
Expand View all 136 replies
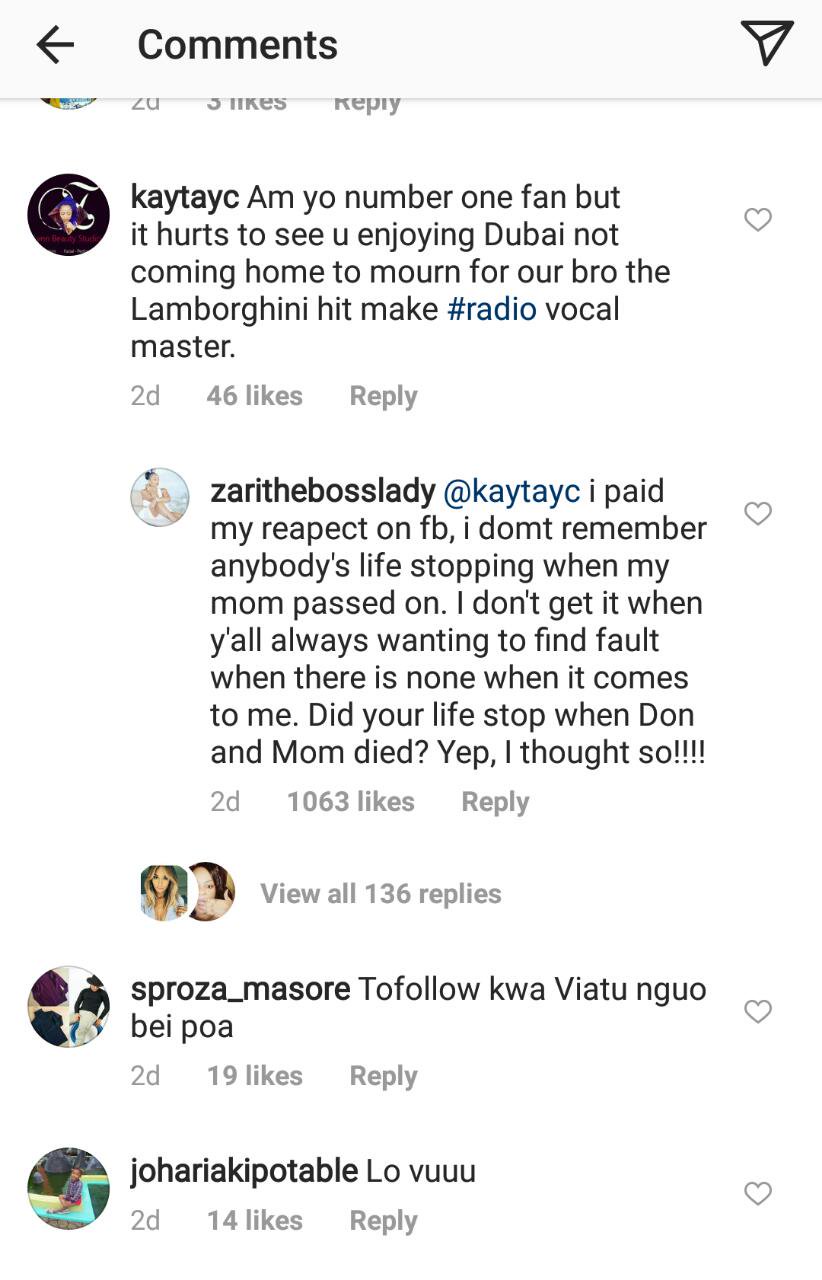[x=380, y=893]
